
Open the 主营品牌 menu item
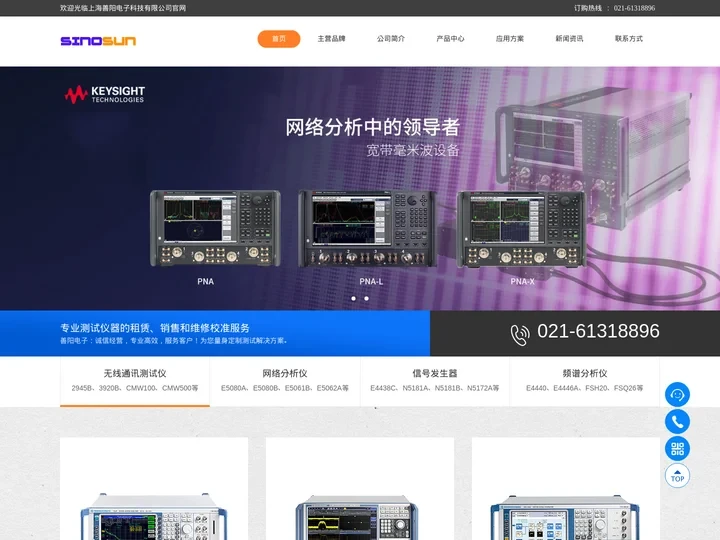coord(332,39)
